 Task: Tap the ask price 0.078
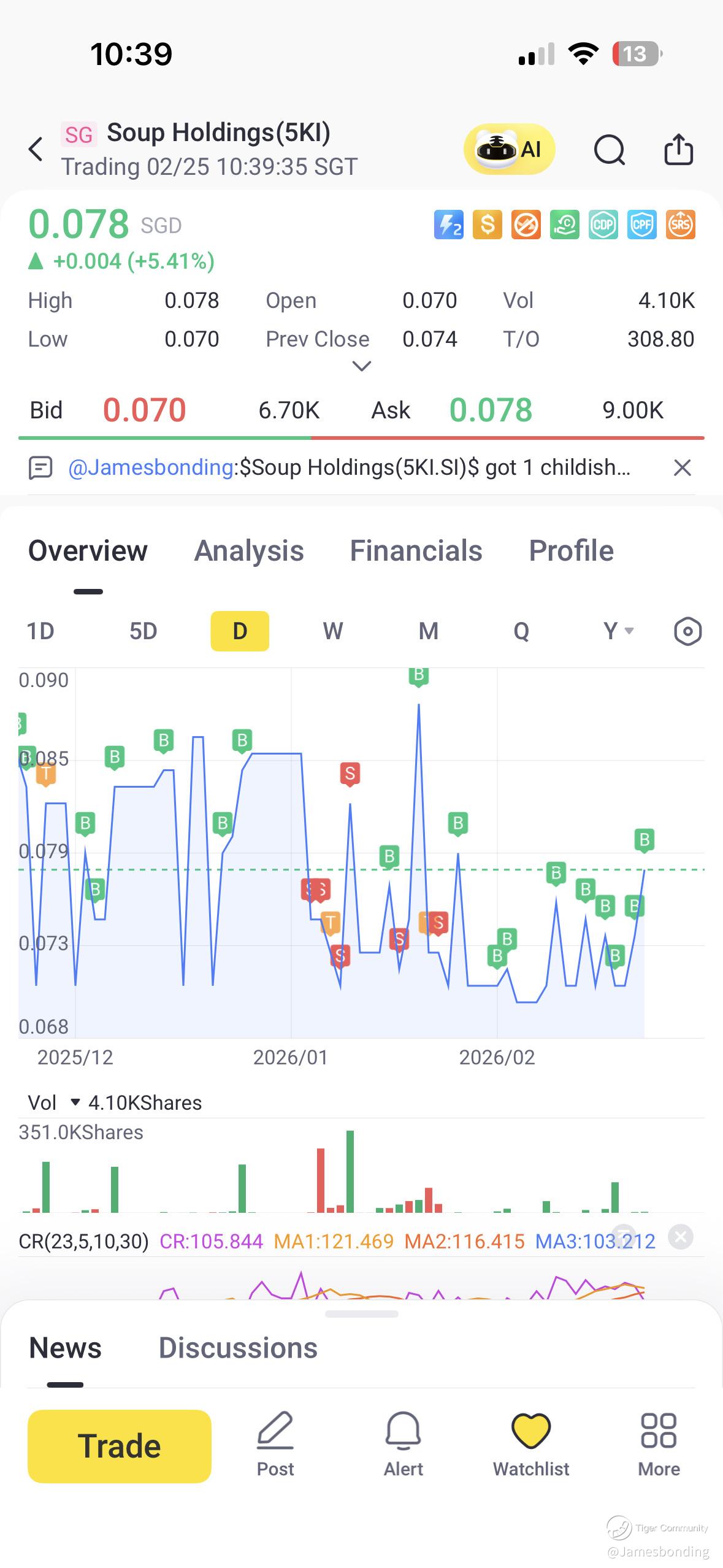tap(491, 410)
